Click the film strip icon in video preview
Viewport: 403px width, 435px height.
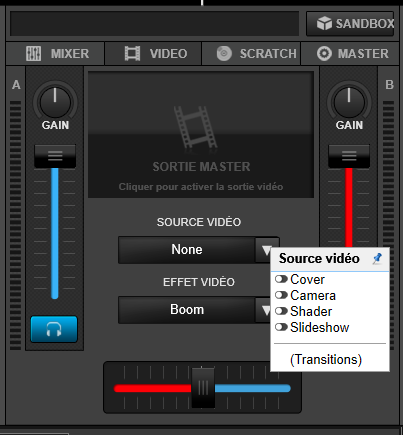[x=196, y=127]
